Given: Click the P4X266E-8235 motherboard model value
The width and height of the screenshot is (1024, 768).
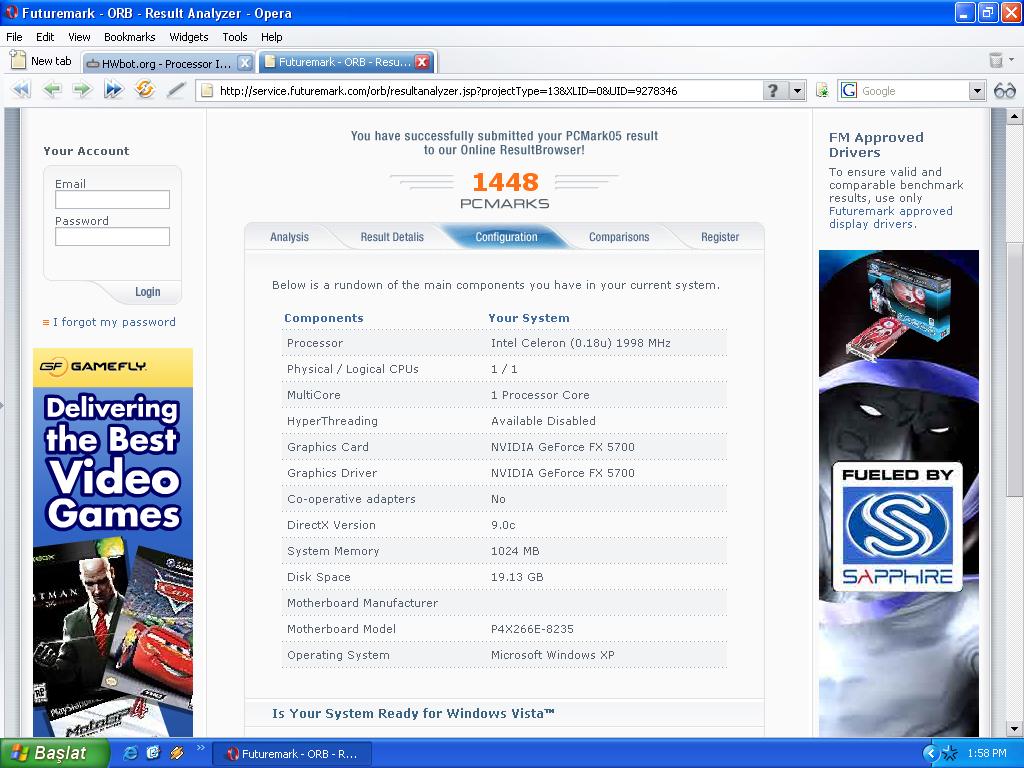Looking at the screenshot, I should (532, 629).
